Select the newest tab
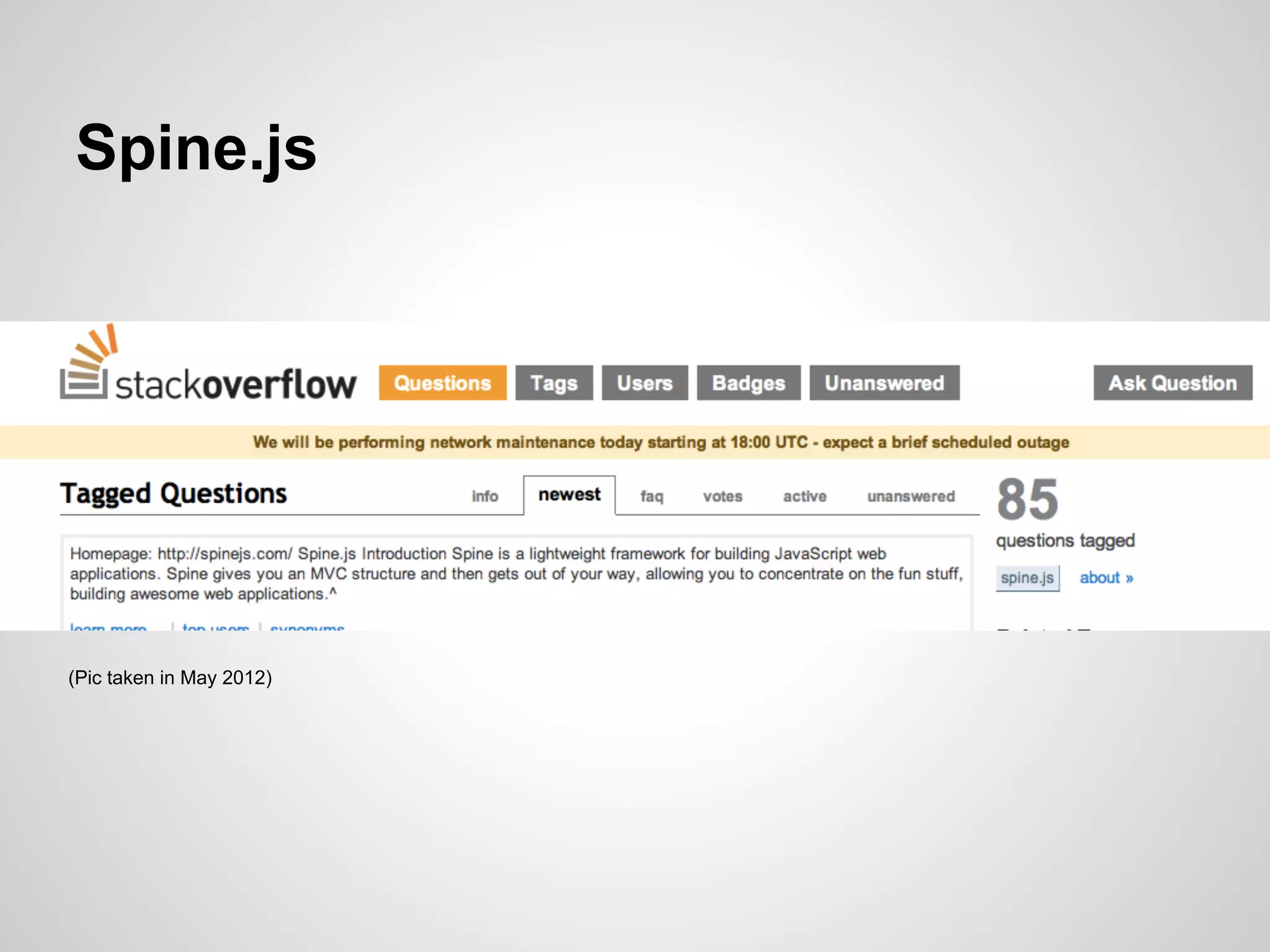This screenshot has width=1270, height=952. click(x=569, y=495)
